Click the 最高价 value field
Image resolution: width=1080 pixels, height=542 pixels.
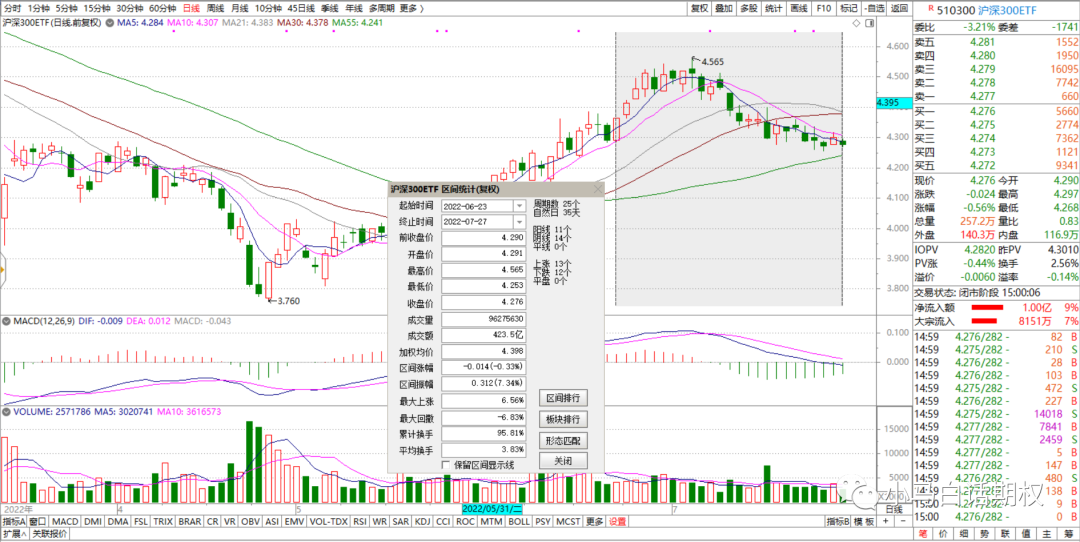click(483, 270)
